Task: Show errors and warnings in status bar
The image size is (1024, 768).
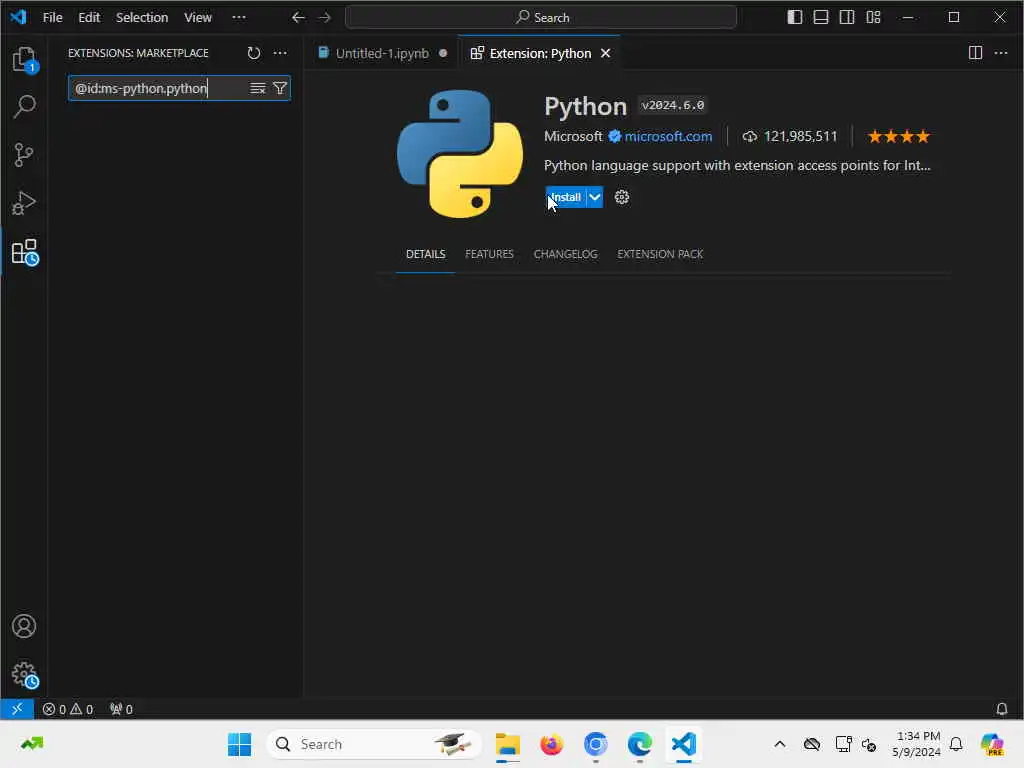Action: 68,709
